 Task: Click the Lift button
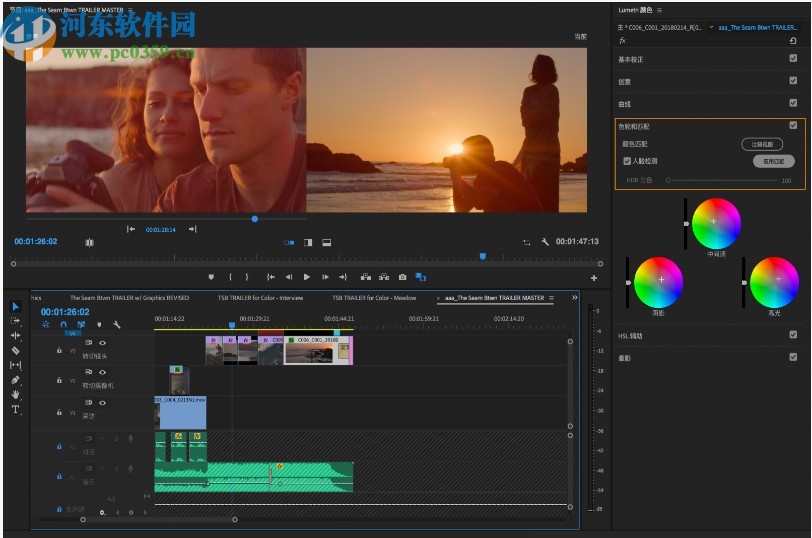[366, 277]
